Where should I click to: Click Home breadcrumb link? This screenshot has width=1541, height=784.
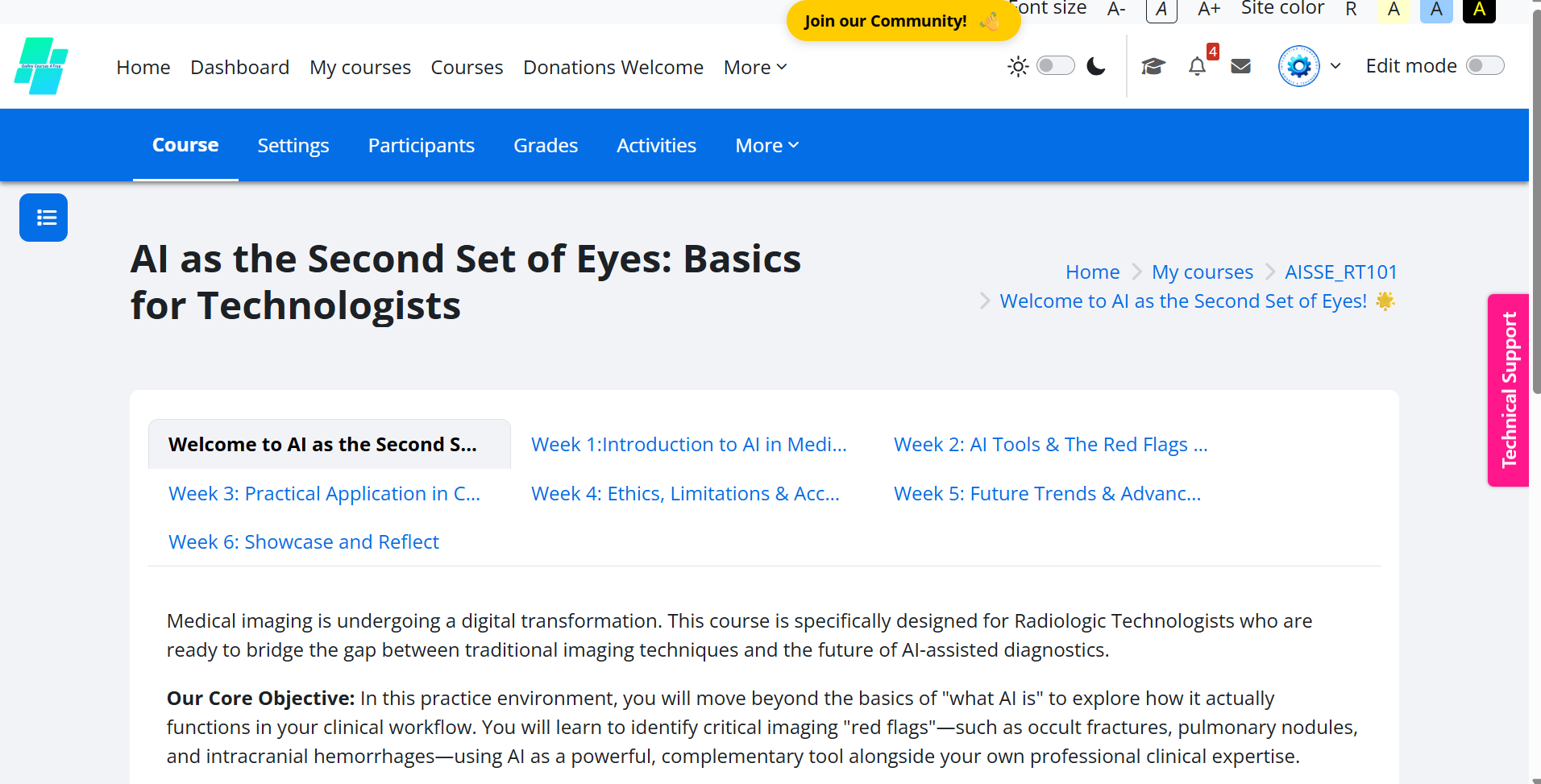coord(1092,272)
